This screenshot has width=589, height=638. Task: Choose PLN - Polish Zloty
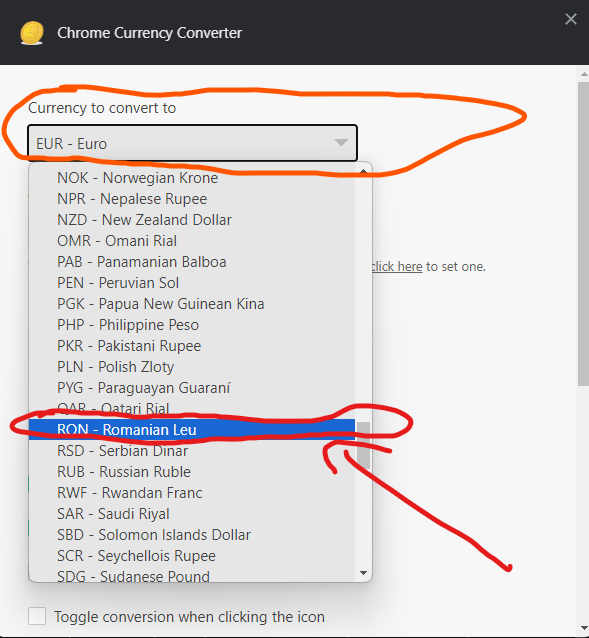coord(192,367)
